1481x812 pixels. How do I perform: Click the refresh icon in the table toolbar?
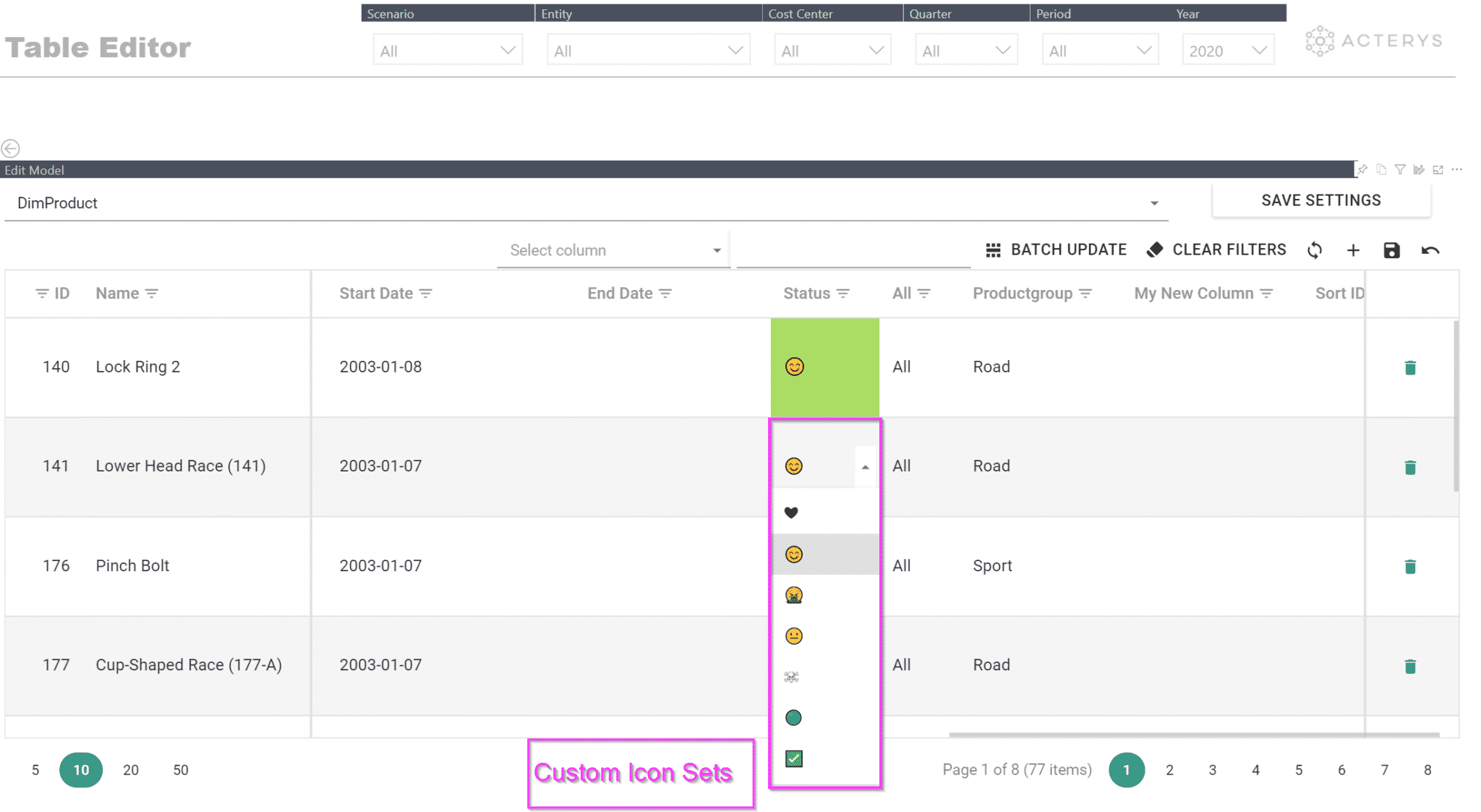click(1315, 250)
